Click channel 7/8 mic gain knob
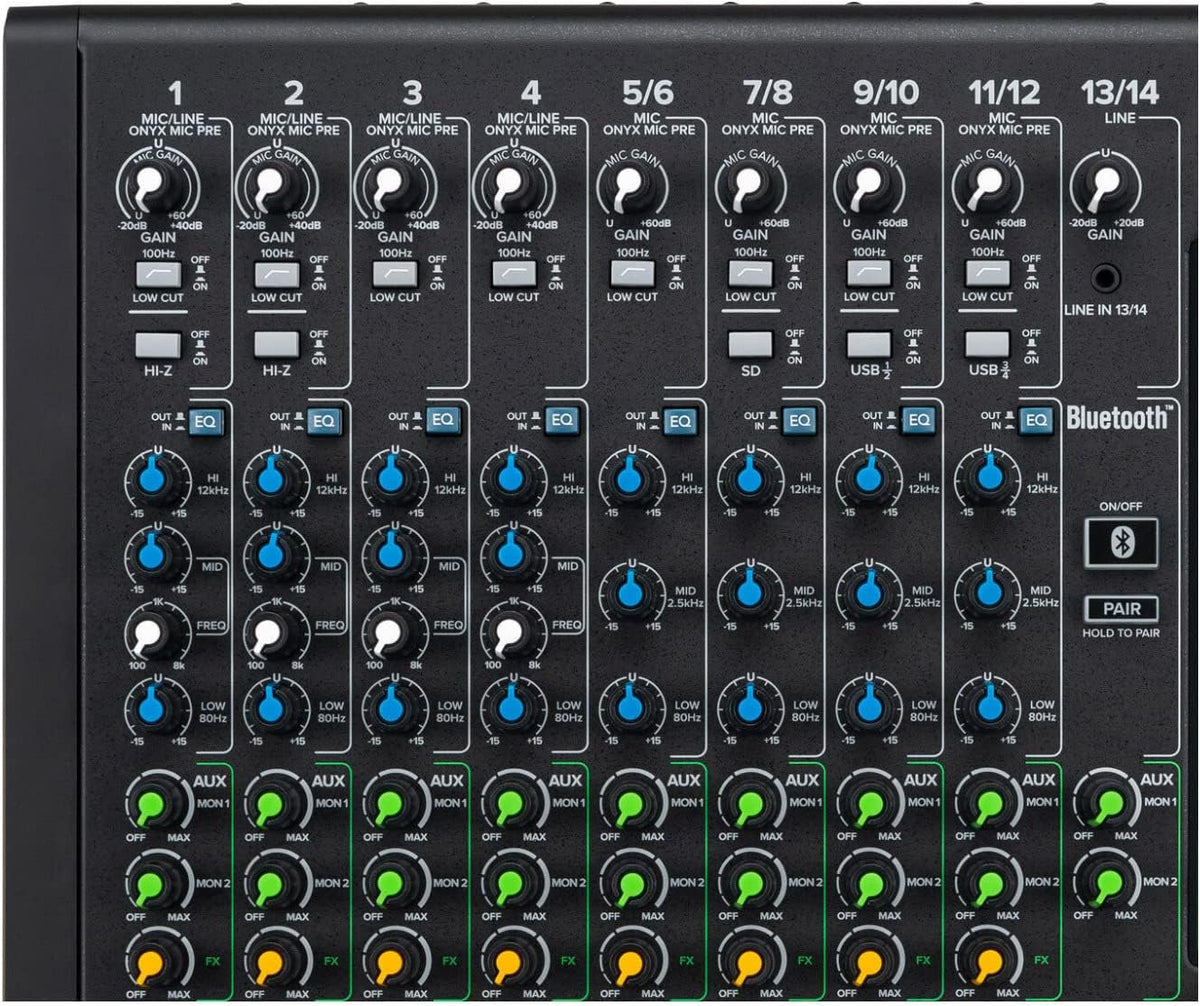The image size is (1200, 1006). pos(749,187)
